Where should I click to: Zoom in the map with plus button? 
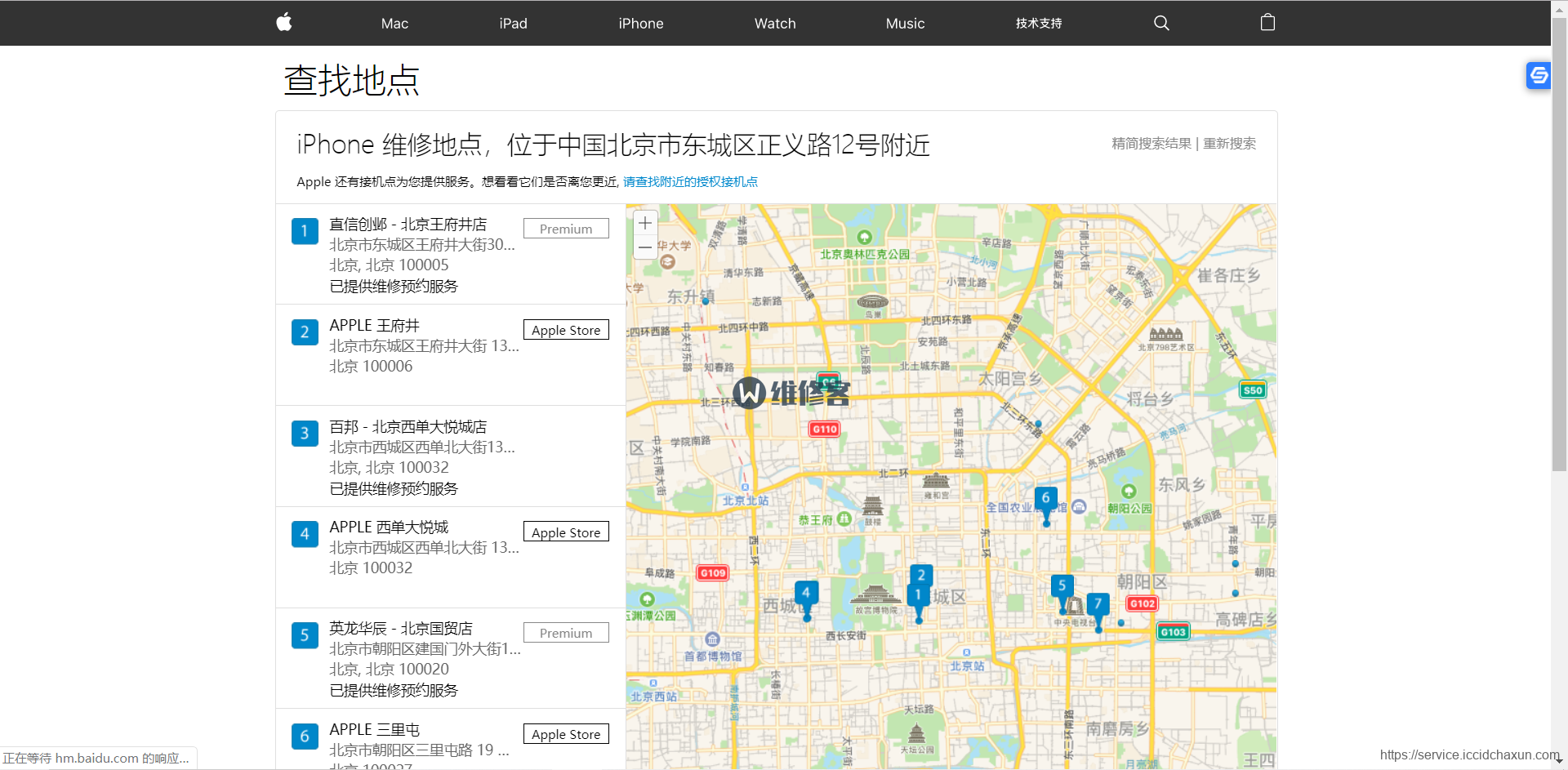[x=645, y=223]
